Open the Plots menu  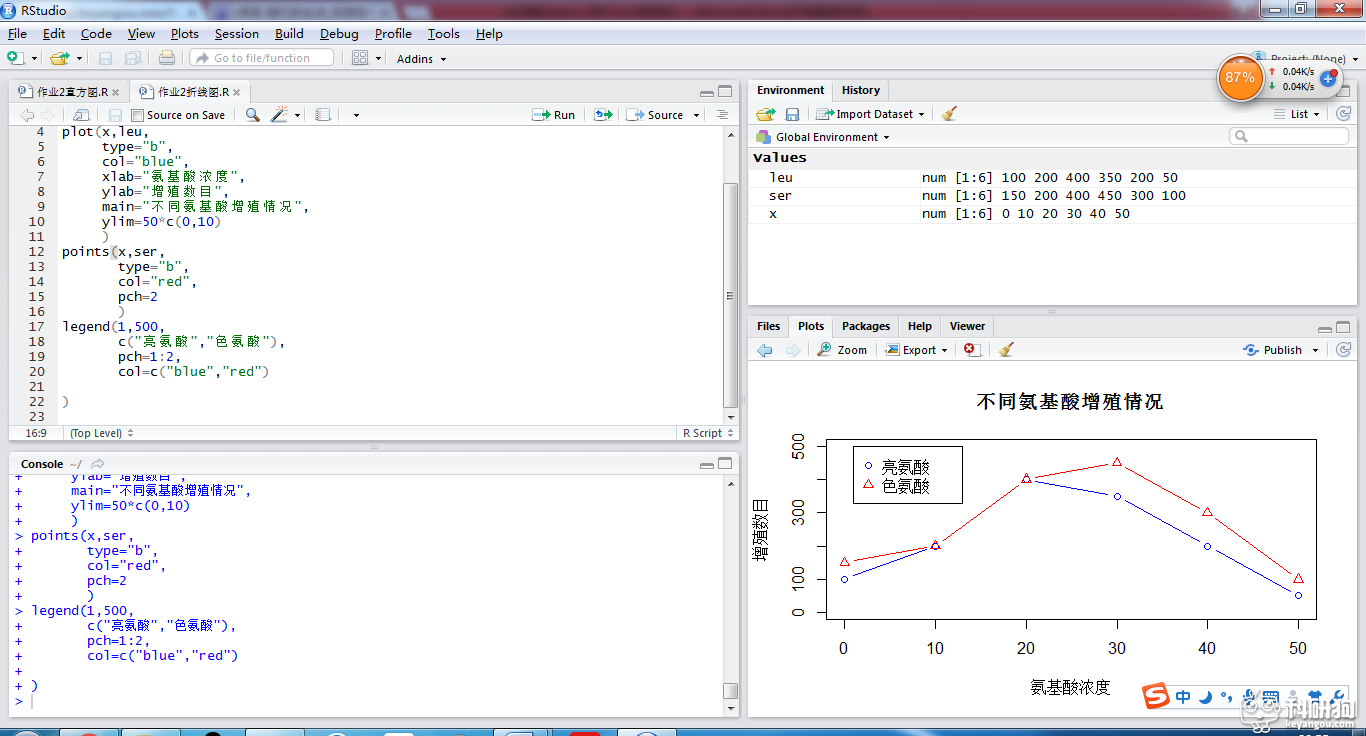click(185, 33)
